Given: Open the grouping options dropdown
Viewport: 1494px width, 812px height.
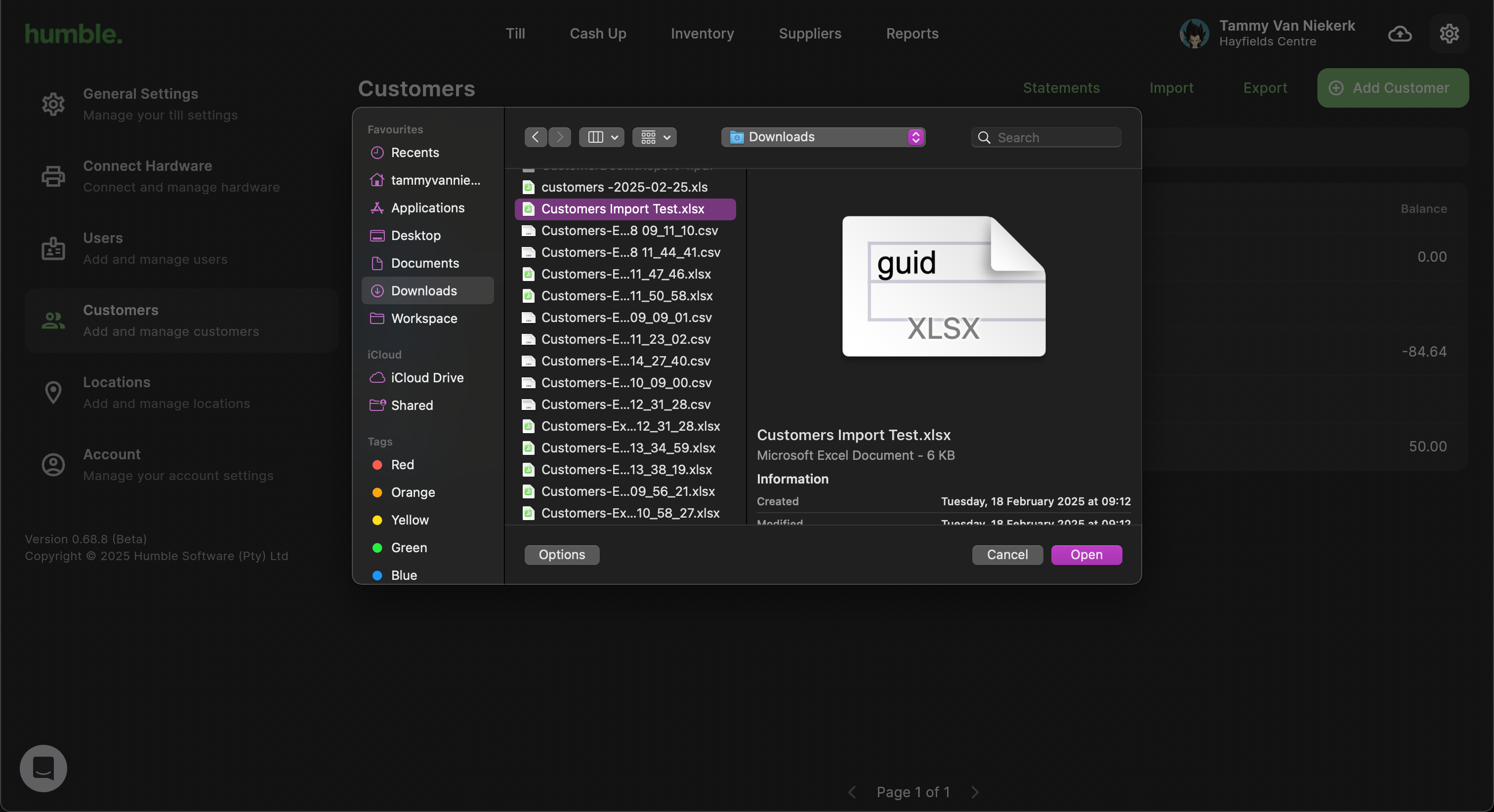Looking at the screenshot, I should 654,137.
